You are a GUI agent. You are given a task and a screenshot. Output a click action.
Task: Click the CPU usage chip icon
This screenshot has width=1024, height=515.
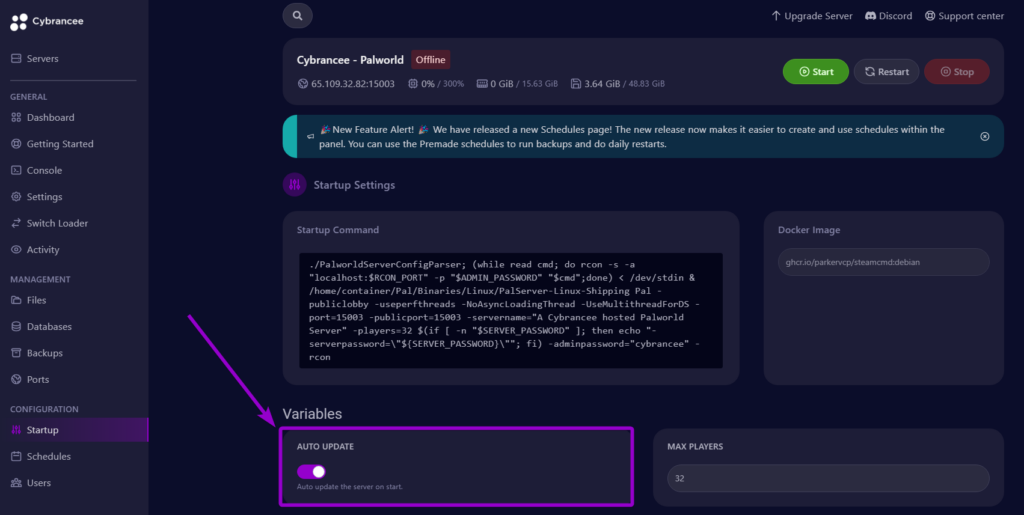(x=413, y=84)
